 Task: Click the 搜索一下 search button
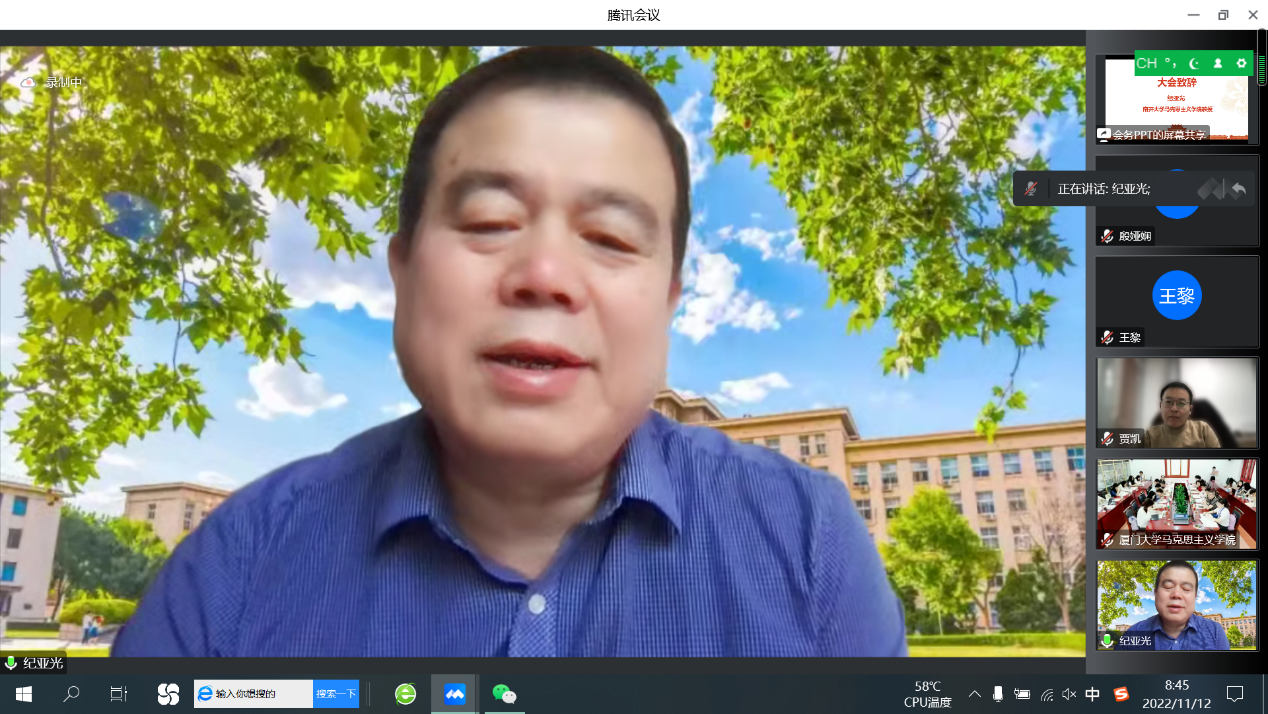336,694
